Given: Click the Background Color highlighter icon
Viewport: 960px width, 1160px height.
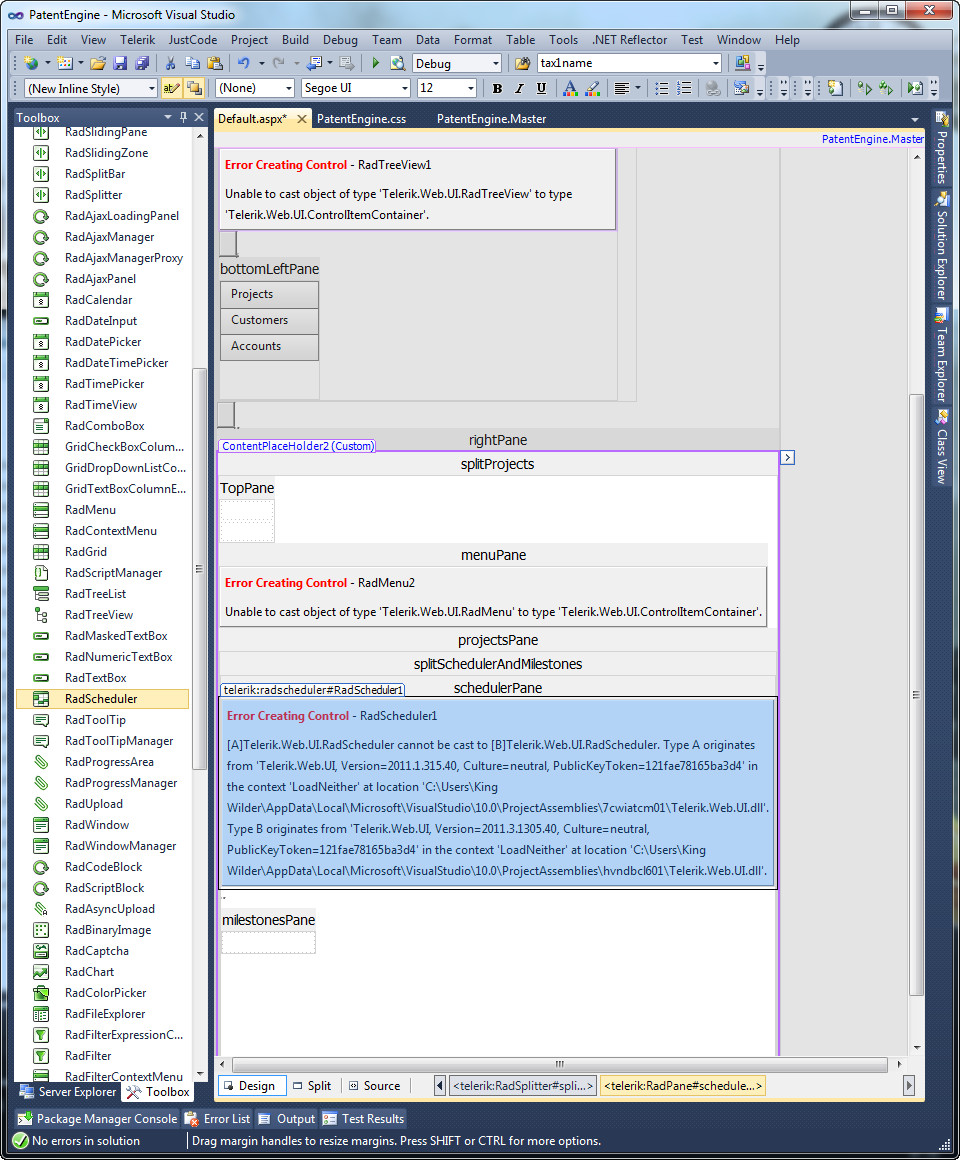Looking at the screenshot, I should point(592,88).
